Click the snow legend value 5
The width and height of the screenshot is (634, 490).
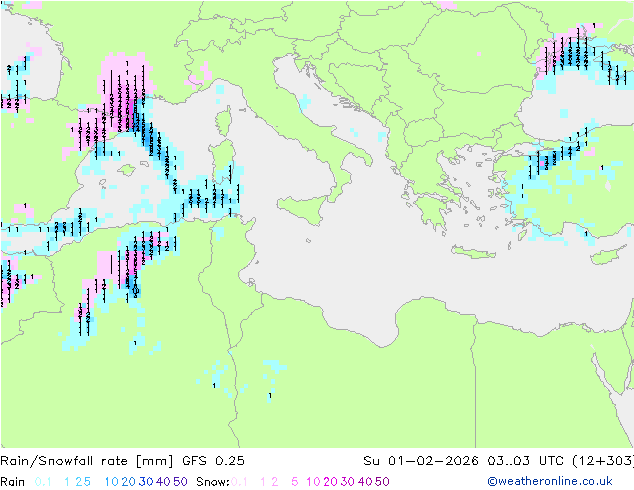(294, 482)
